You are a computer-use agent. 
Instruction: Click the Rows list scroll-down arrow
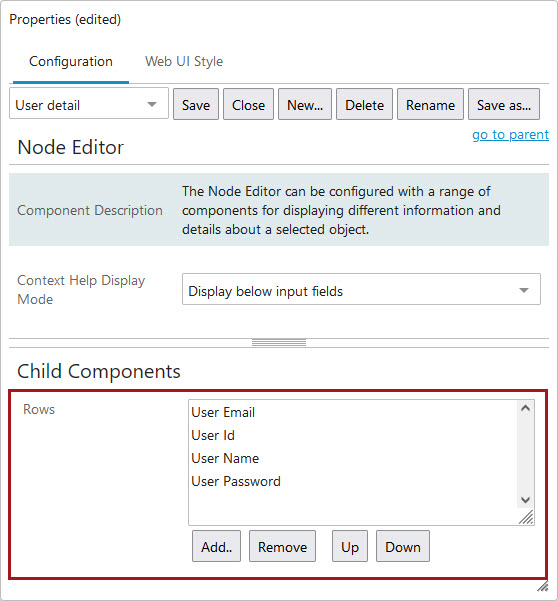coord(525,500)
